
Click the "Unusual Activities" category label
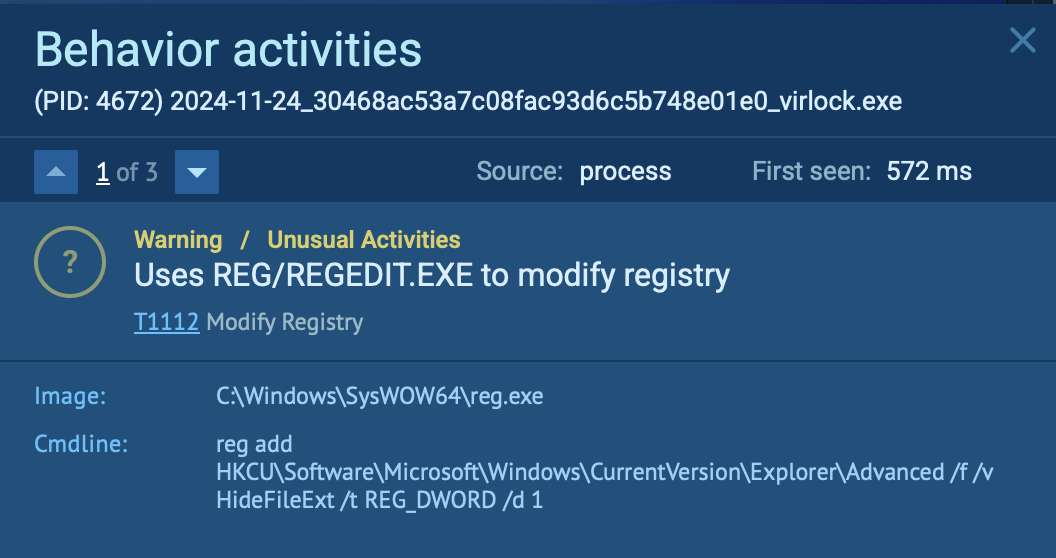(x=364, y=240)
